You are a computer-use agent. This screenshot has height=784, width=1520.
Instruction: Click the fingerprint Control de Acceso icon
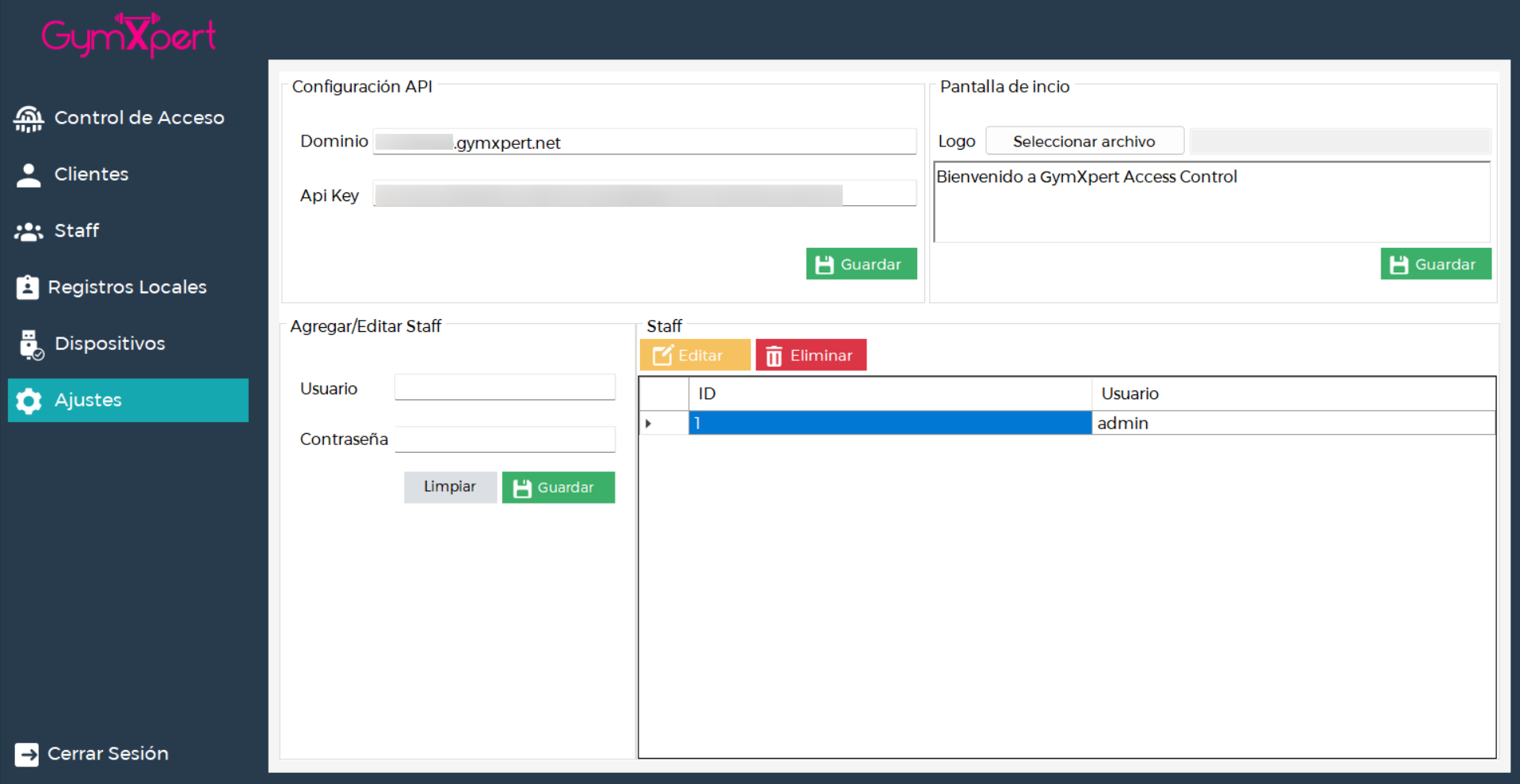29,119
